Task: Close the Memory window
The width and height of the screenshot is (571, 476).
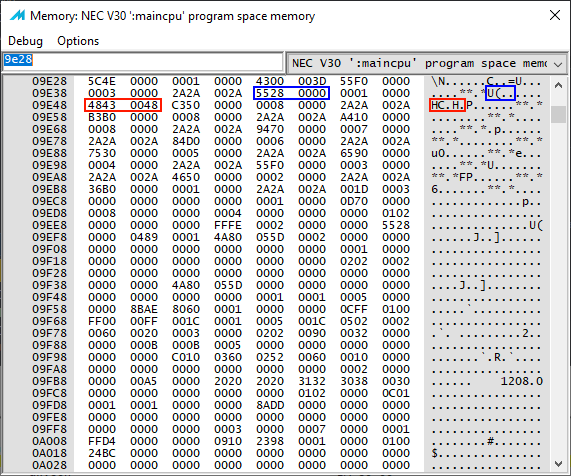Action: (555, 15)
